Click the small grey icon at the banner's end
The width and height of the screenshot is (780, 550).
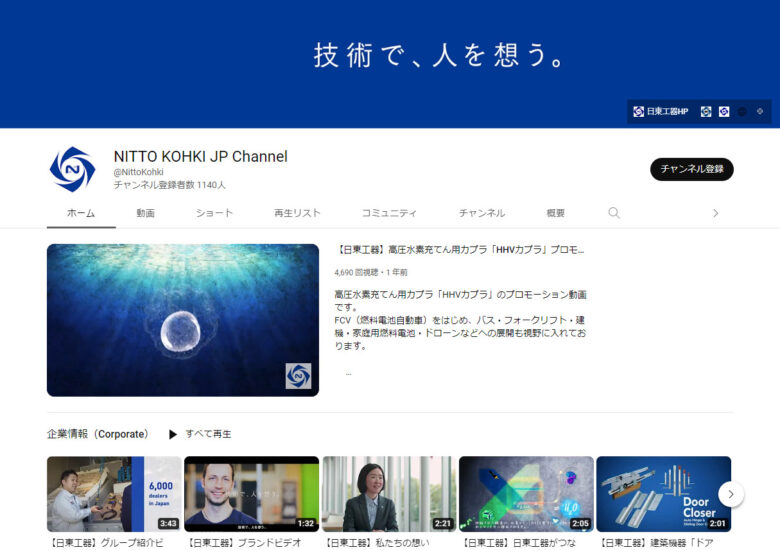pyautogui.click(x=760, y=111)
